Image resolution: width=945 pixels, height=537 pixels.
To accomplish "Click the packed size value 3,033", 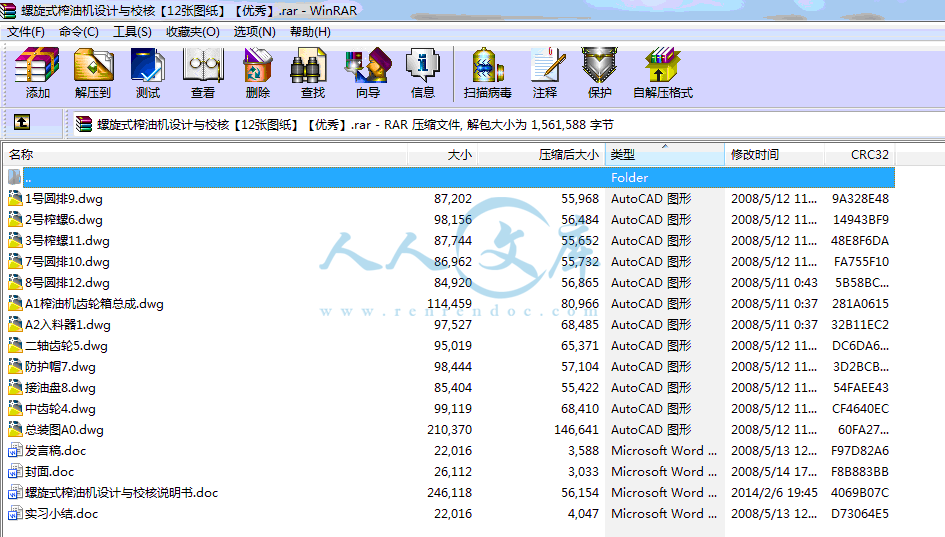I will click(583, 472).
